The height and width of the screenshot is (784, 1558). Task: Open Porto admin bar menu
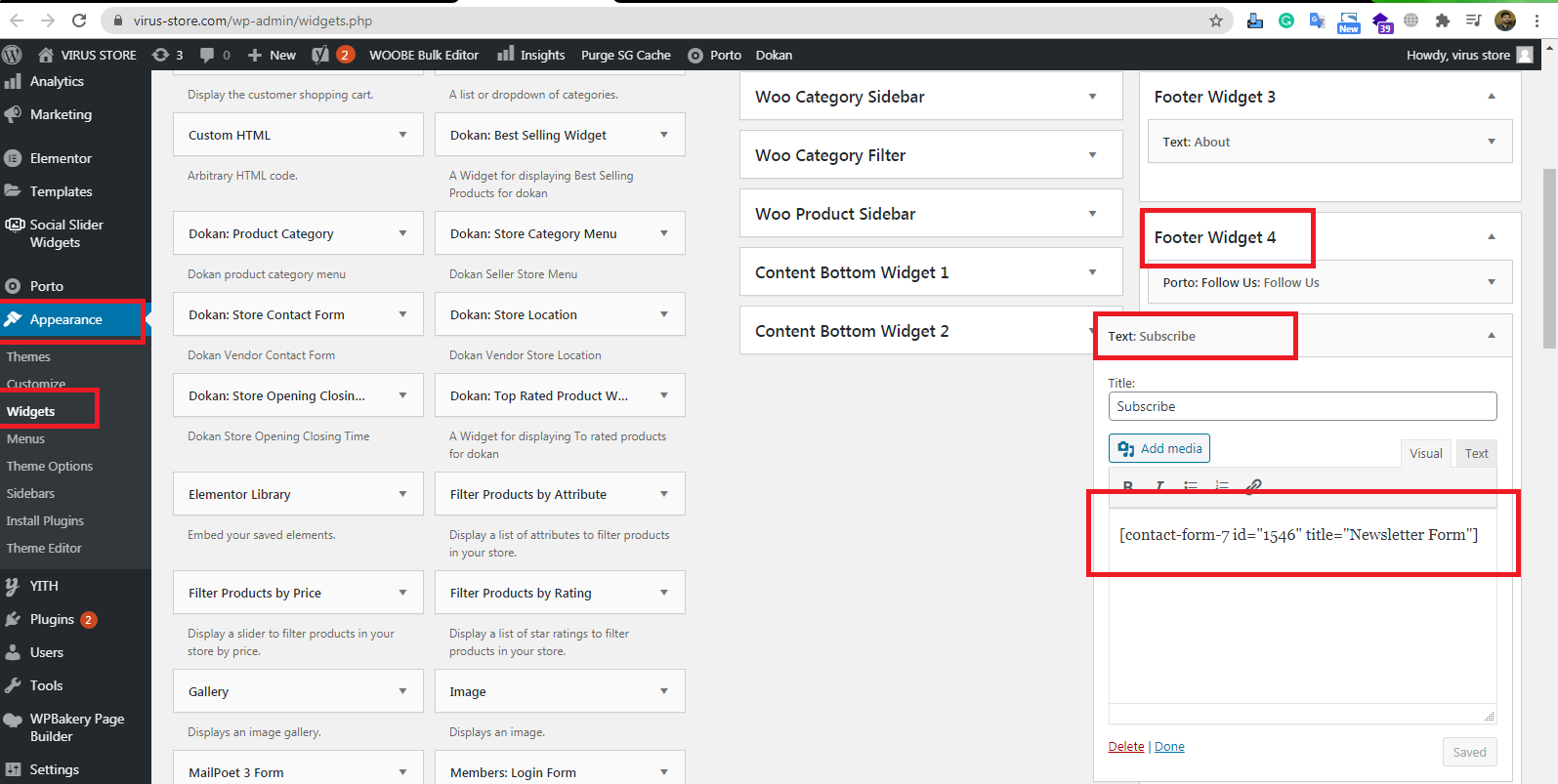click(714, 55)
